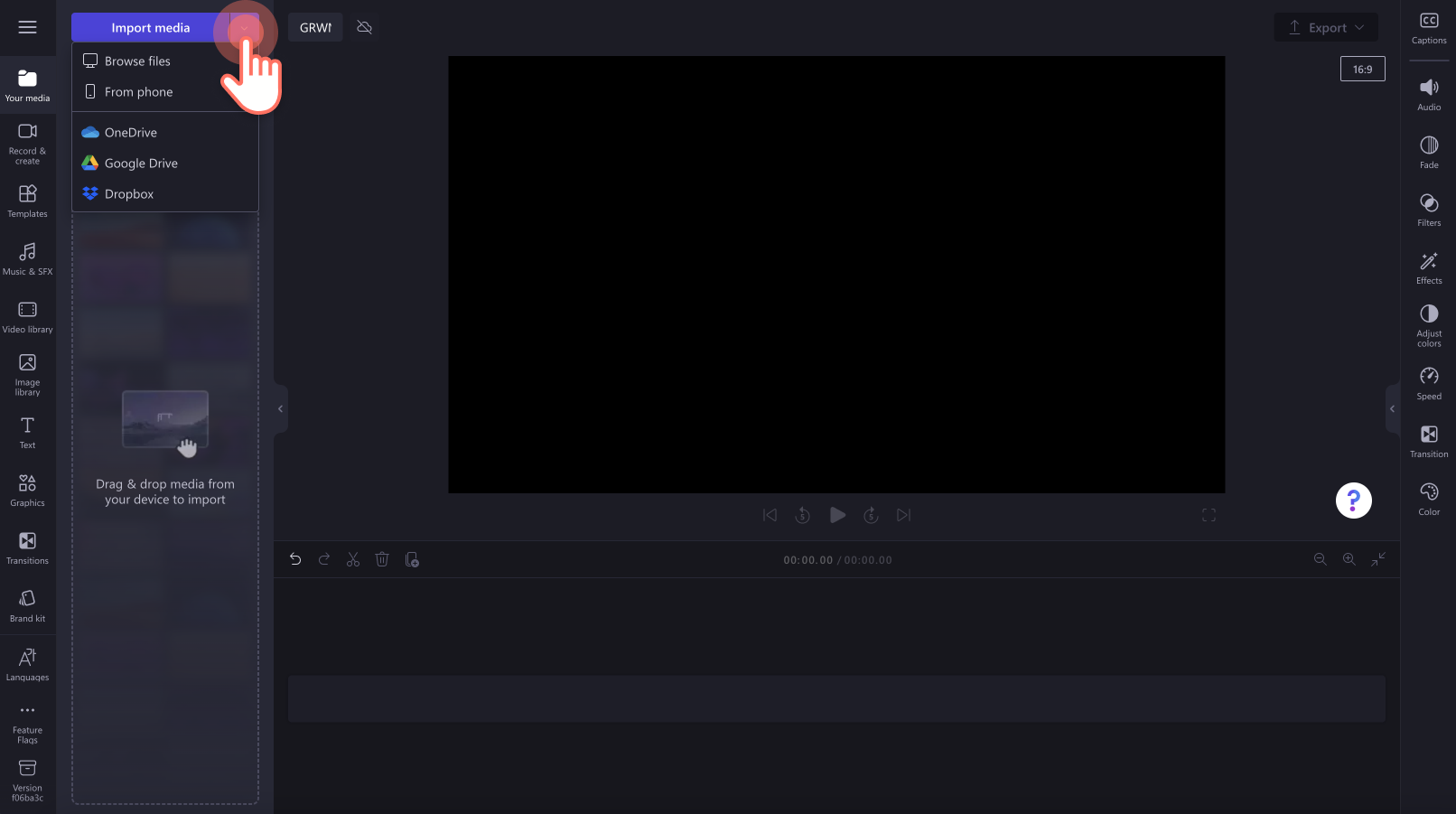1456x814 pixels.
Task: Collapse the left media panel
Action: (280, 408)
